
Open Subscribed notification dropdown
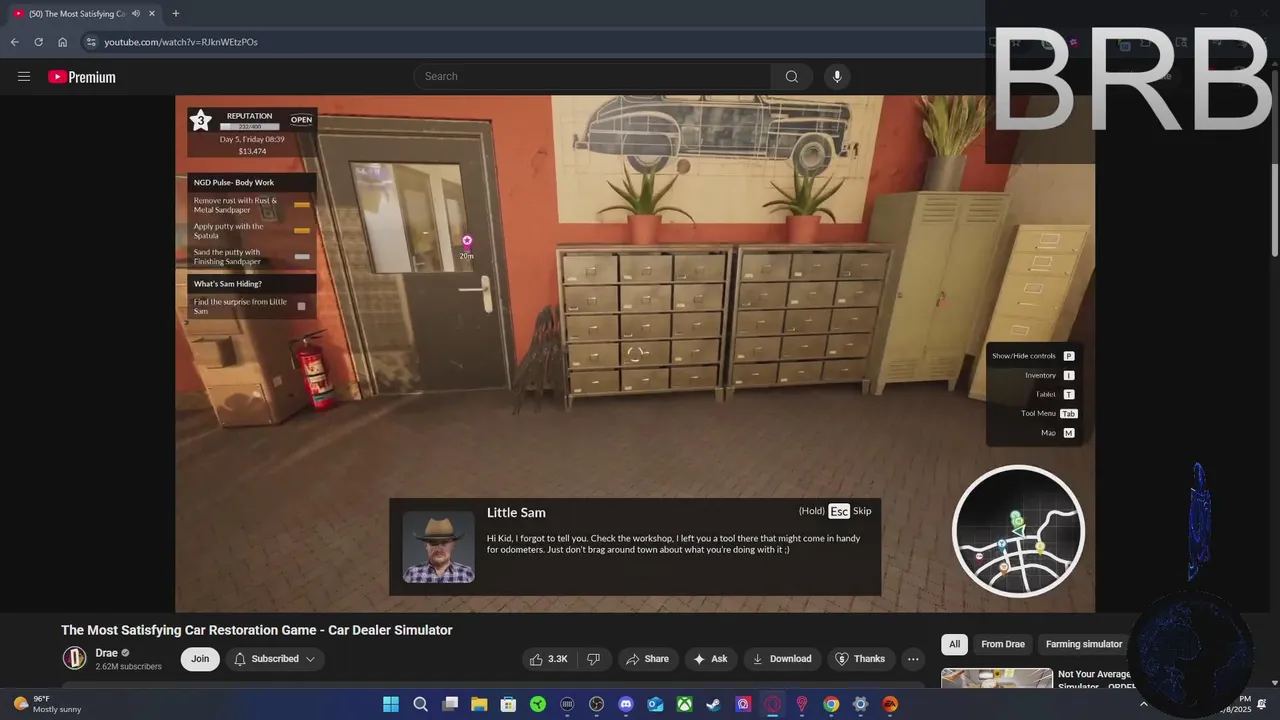point(275,659)
